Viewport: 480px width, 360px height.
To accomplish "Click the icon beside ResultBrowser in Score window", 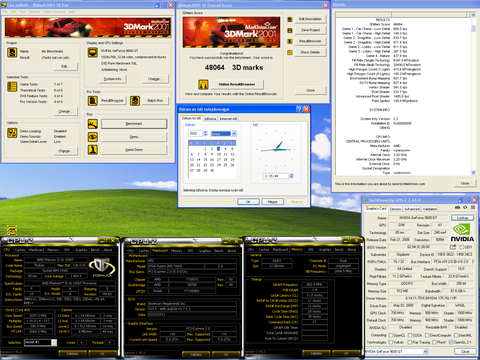I will click(290, 41).
